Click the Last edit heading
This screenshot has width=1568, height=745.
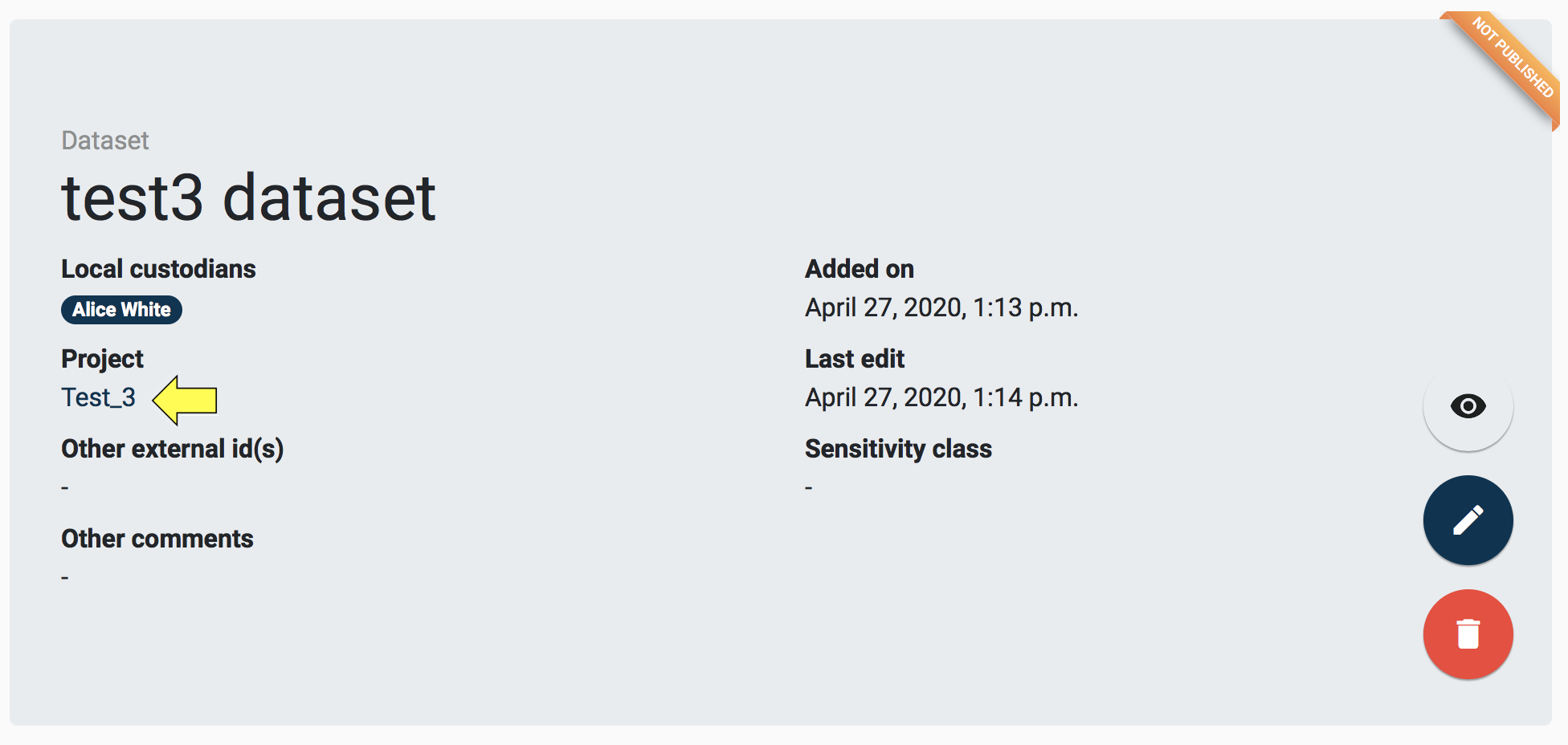tap(854, 359)
